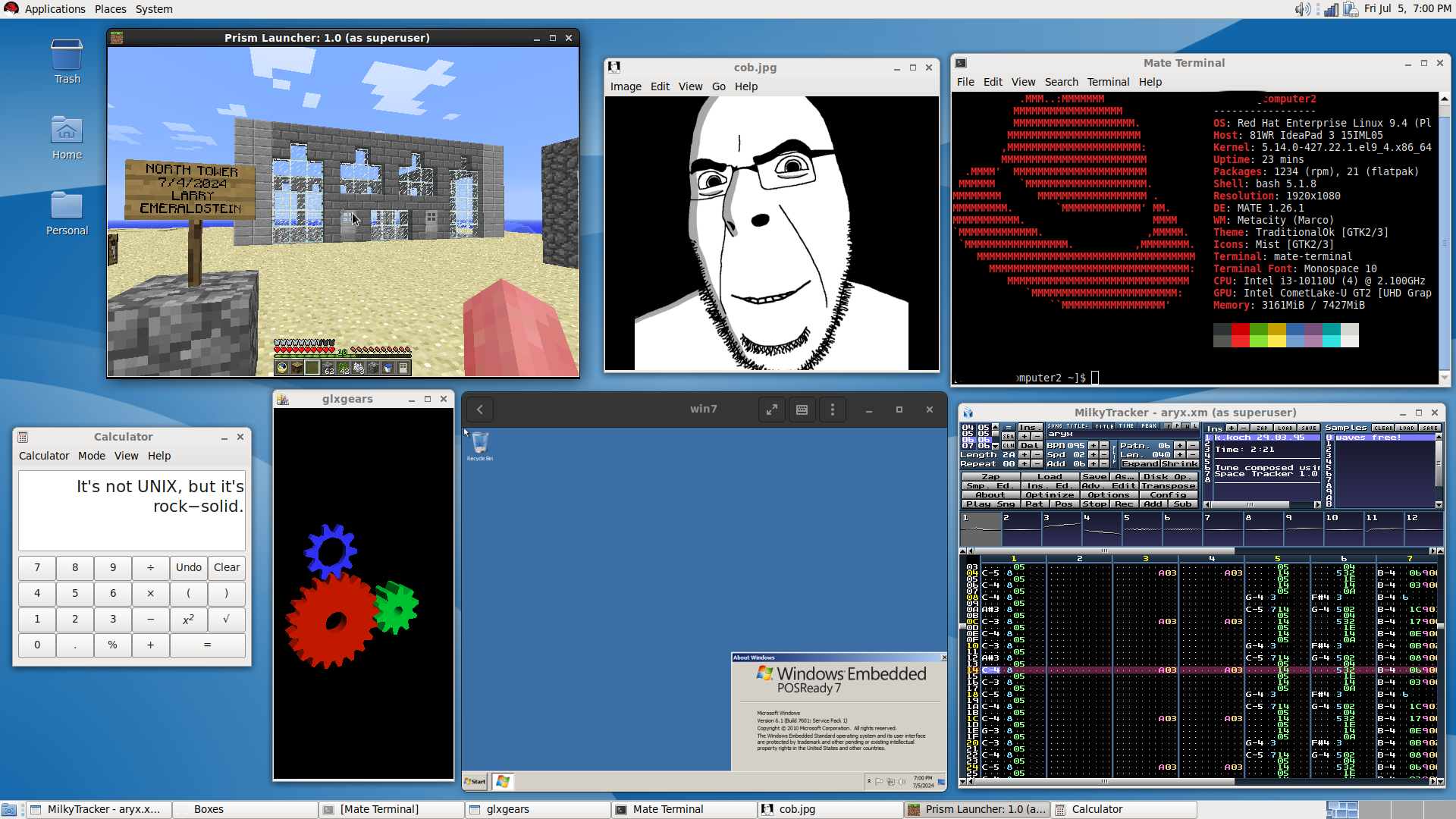Toggle the P button beside PEAK in MilkyTracker
This screenshot has height=819, width=1456.
click(x=1178, y=426)
